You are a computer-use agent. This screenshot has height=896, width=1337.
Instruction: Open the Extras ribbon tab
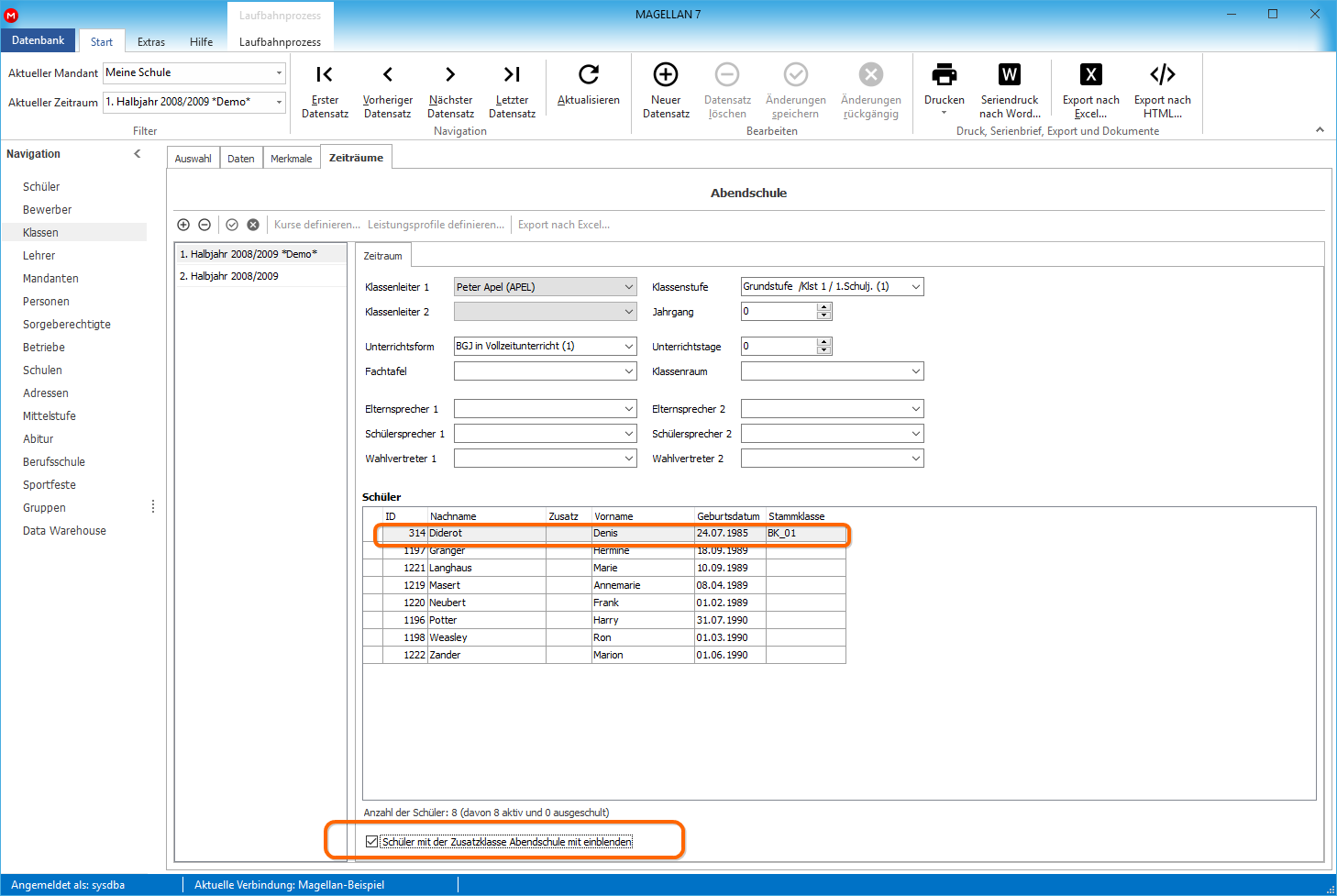pos(151,42)
